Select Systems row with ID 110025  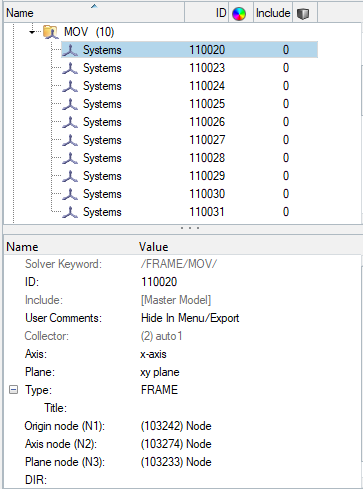tap(189, 104)
